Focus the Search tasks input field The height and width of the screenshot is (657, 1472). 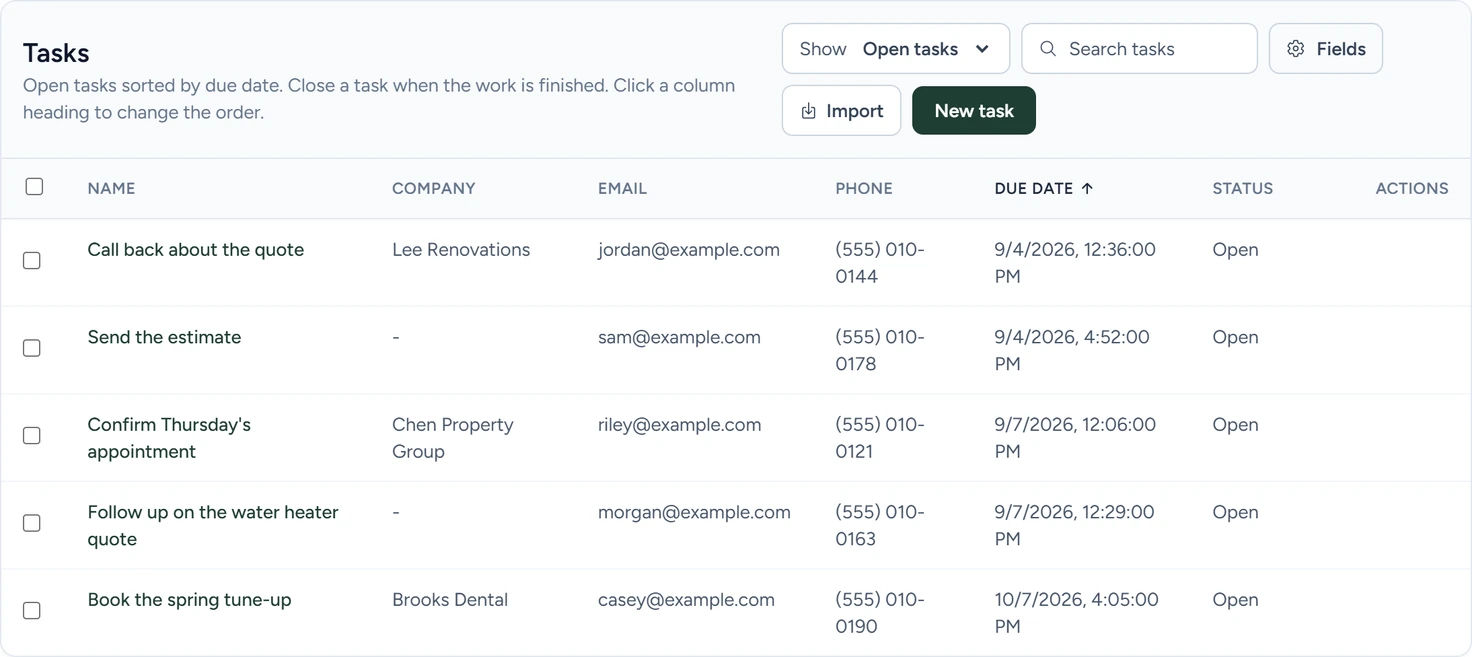pos(1139,49)
